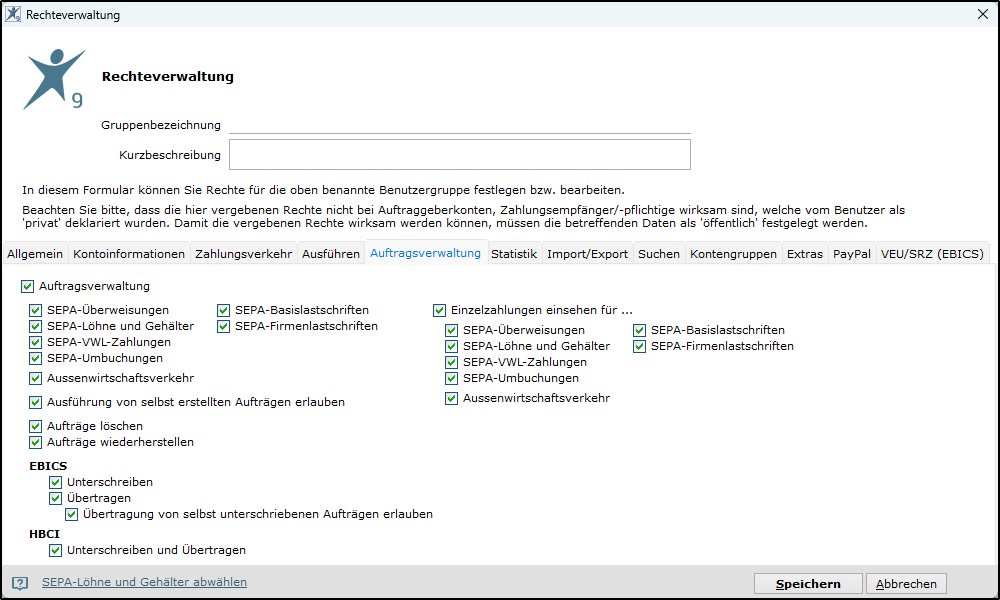Viewport: 1000px width, 600px height.
Task: Toggle SEPA-Überweisungen under Einzelzahlungen einsehen
Action: coord(452,330)
